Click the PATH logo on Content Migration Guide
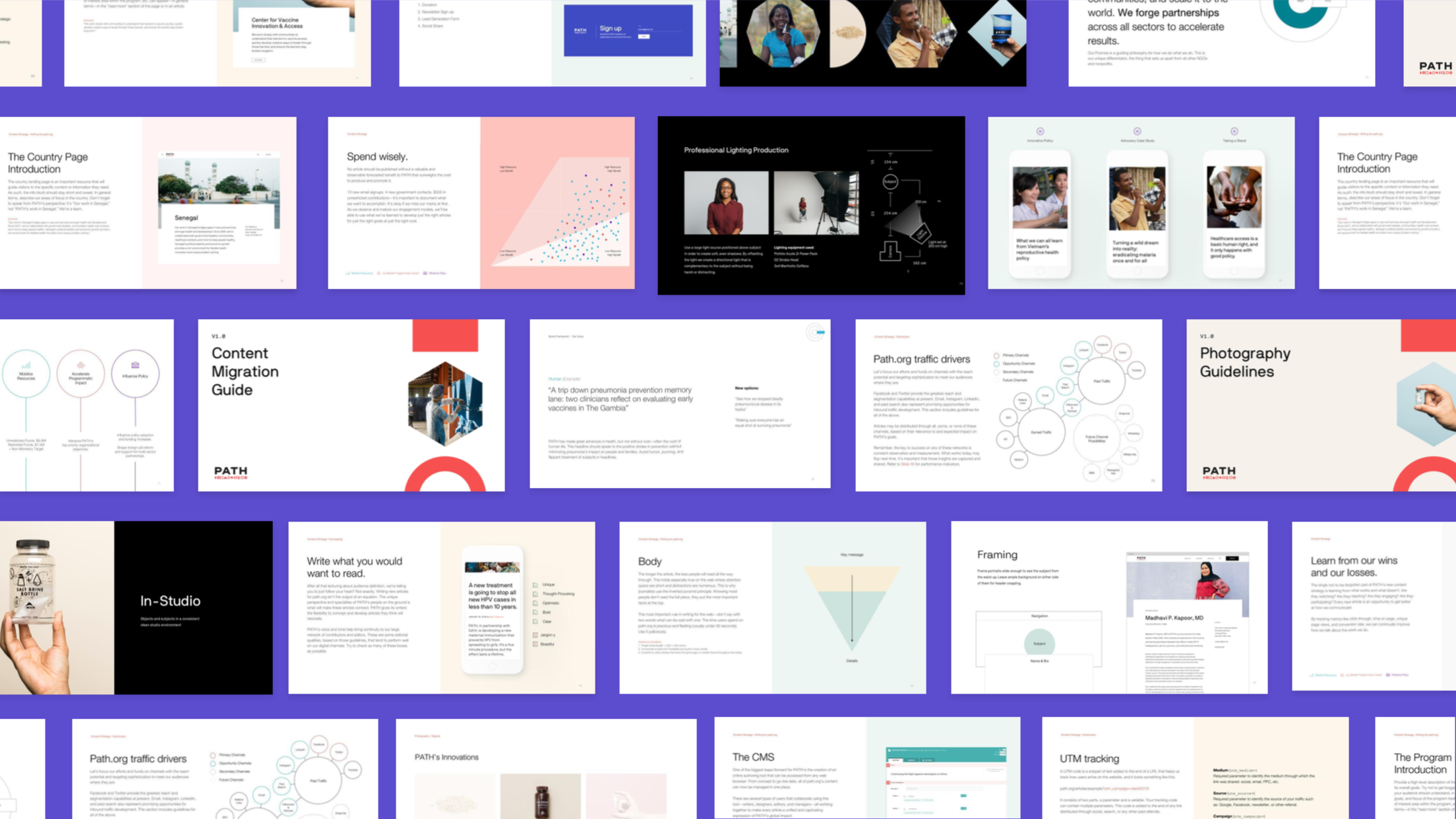Viewport: 1456px width, 819px height. (231, 472)
